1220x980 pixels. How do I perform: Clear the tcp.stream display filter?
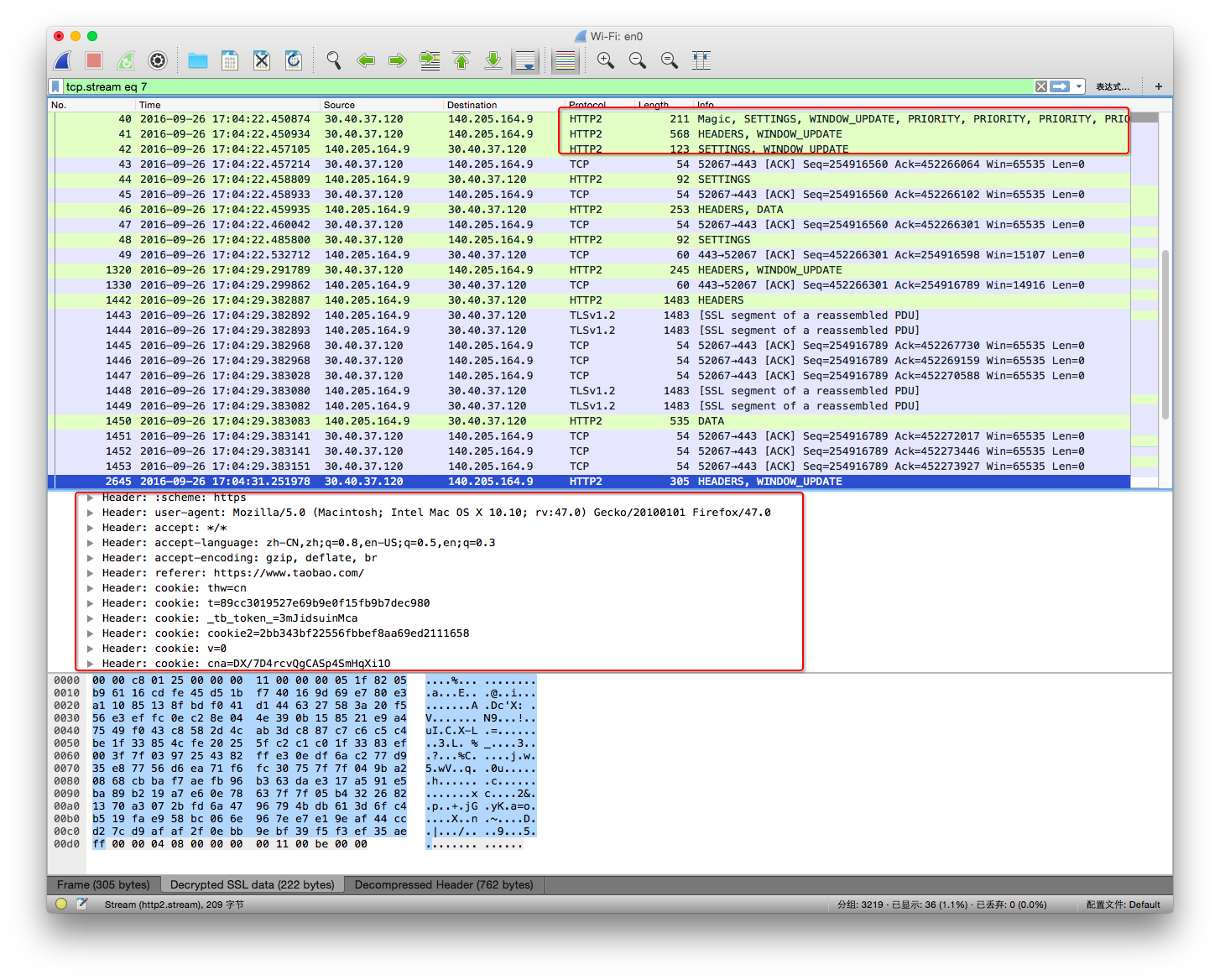pos(1041,86)
